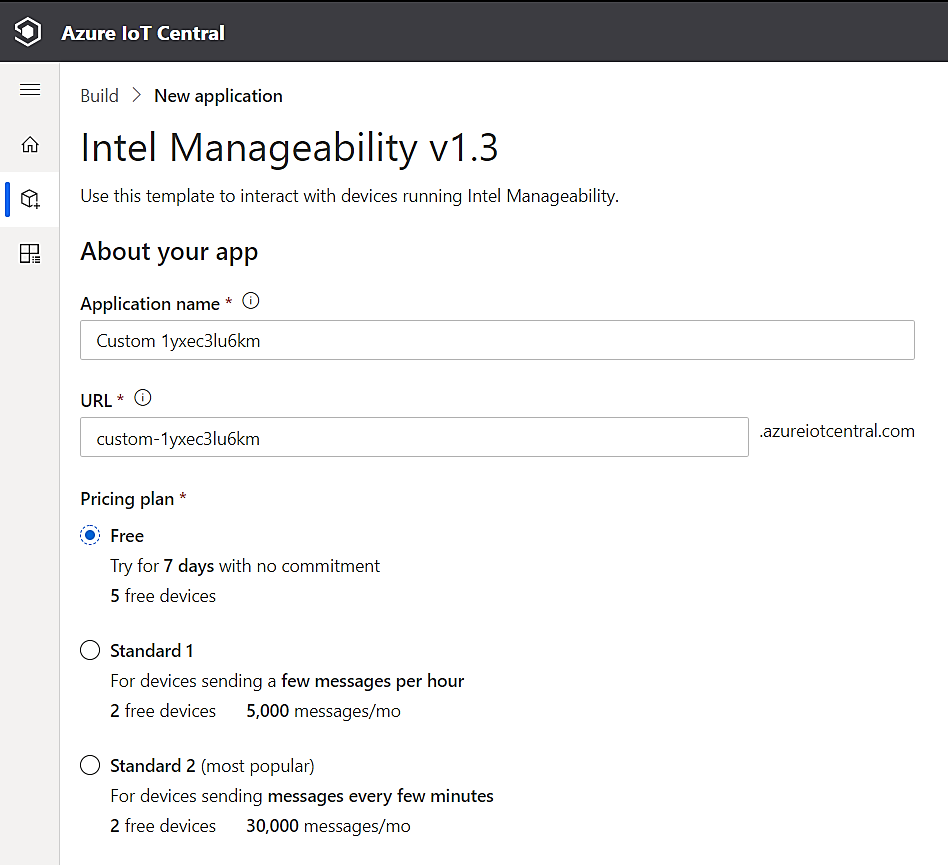This screenshot has width=948, height=865.
Task: Click the Standard 1 label text
Action: click(x=152, y=651)
